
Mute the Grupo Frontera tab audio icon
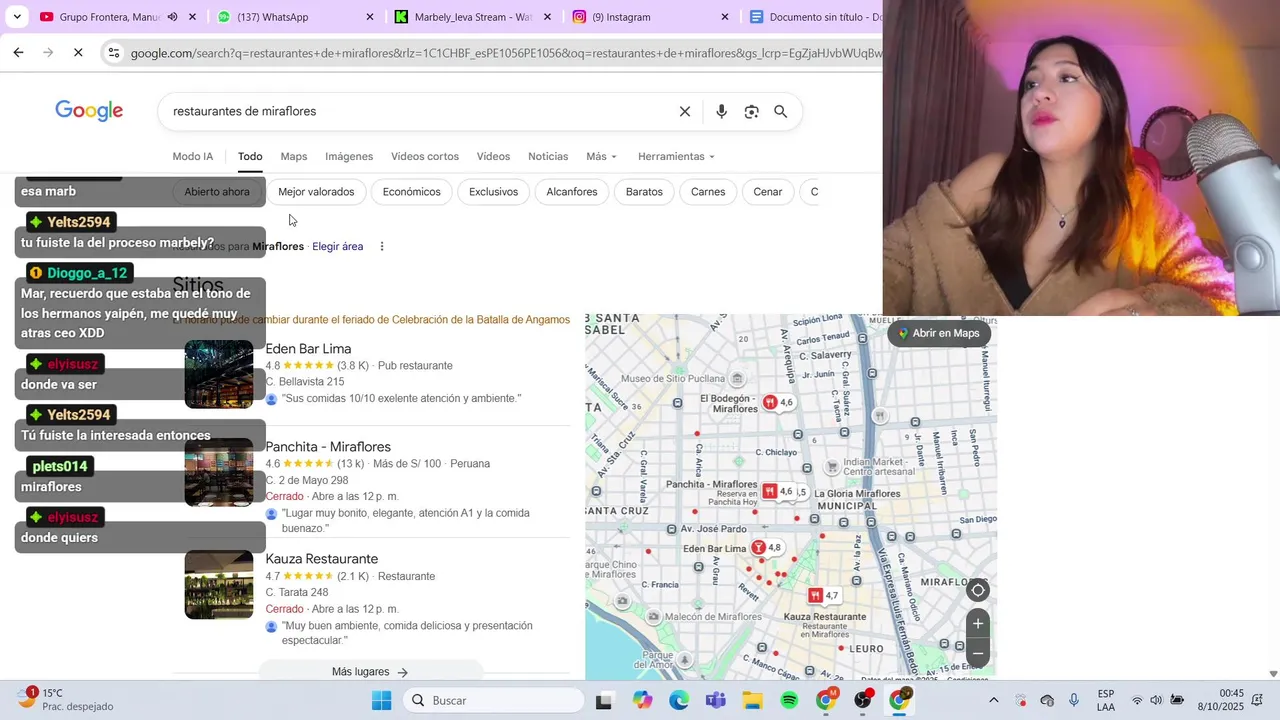click(x=172, y=17)
